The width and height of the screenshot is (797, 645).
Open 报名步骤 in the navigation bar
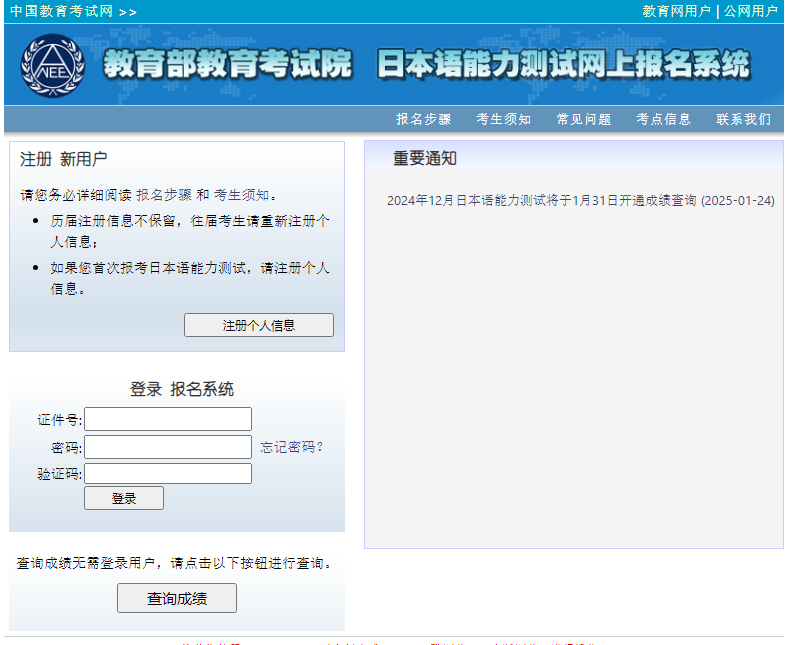pos(423,119)
